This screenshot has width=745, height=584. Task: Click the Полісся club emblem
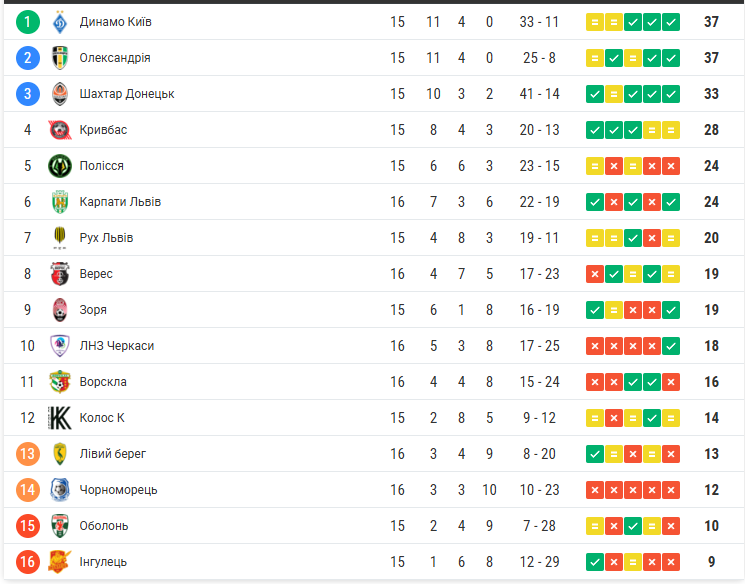[x=60, y=166]
